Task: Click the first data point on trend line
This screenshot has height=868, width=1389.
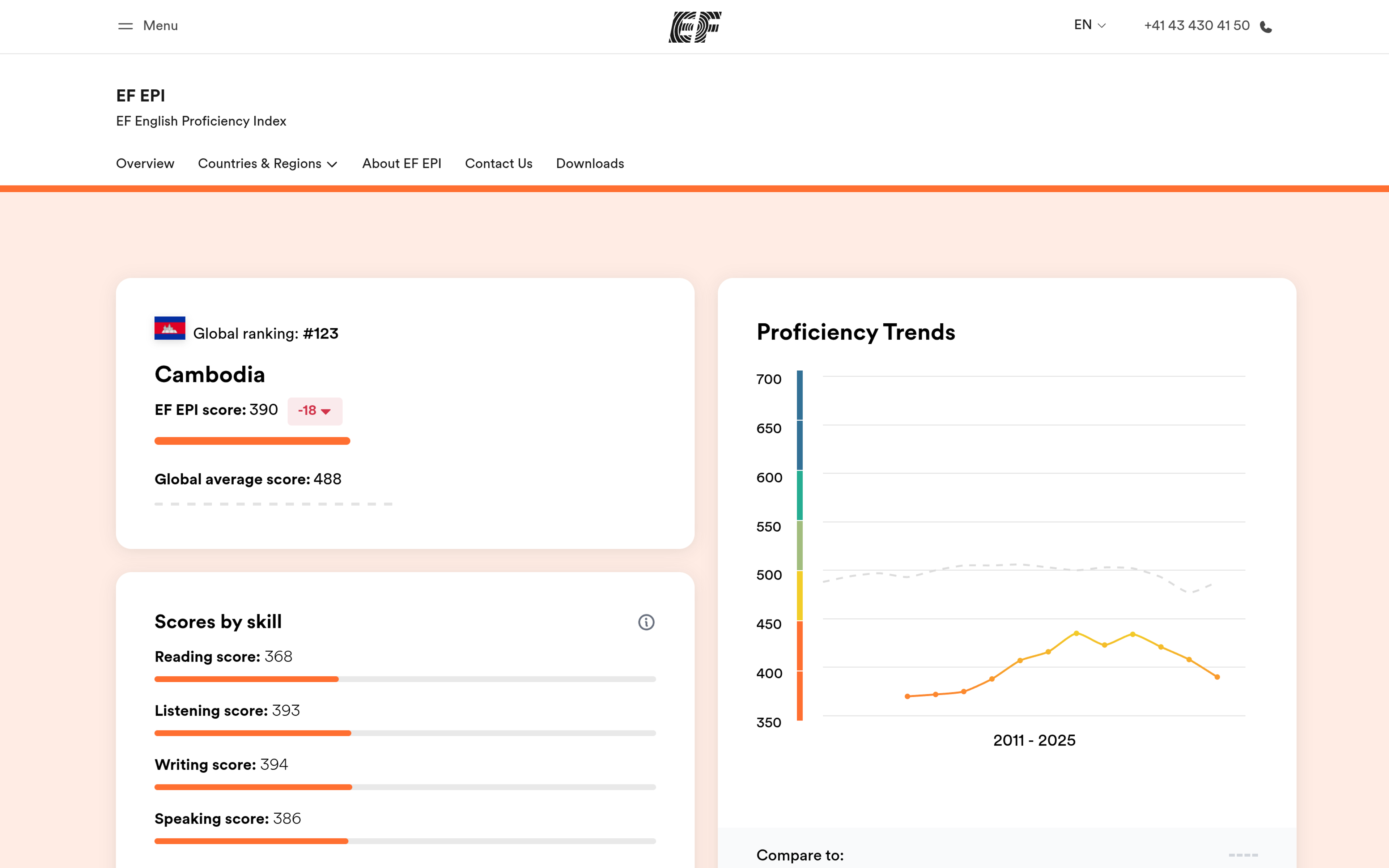Action: [908, 696]
